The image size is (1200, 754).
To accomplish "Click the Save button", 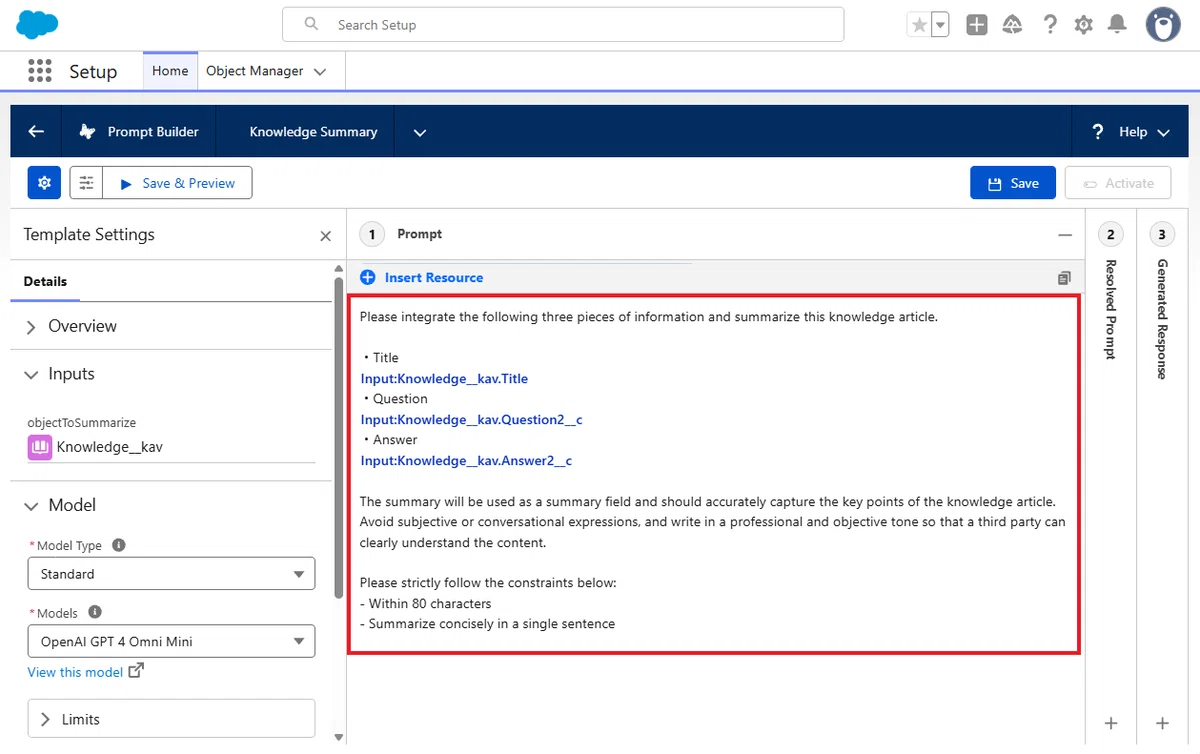I will [x=1012, y=183].
